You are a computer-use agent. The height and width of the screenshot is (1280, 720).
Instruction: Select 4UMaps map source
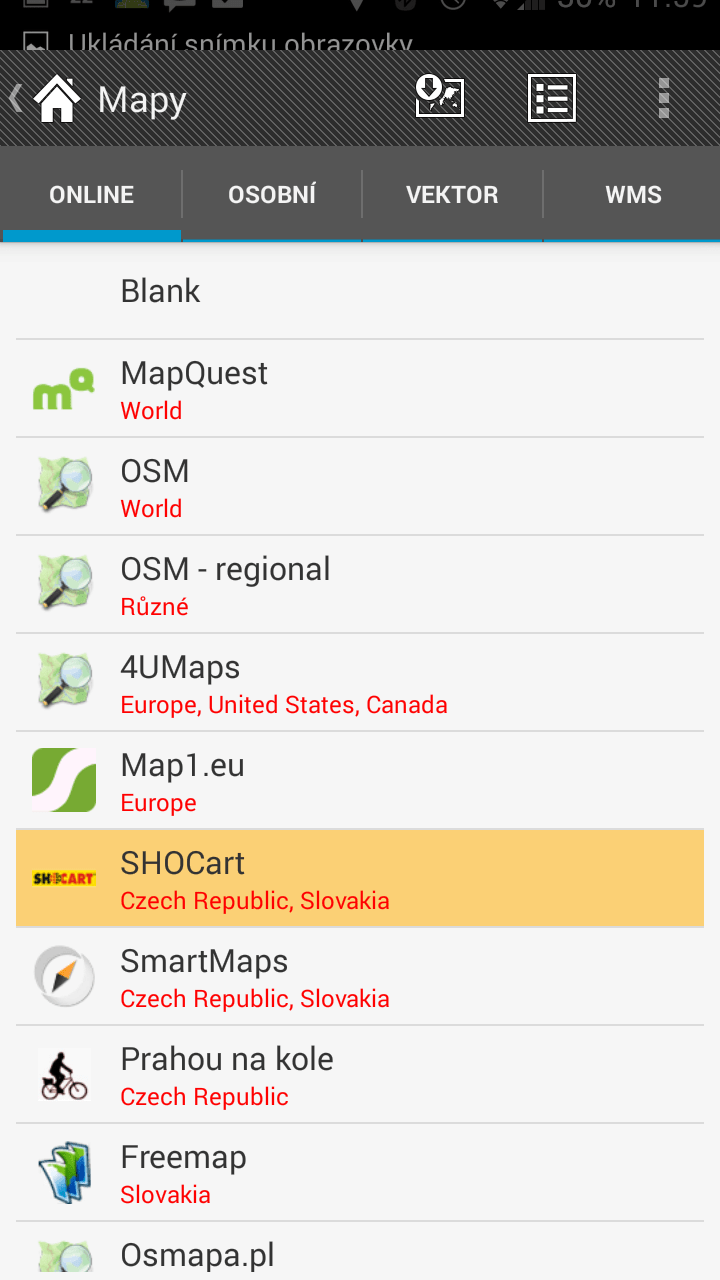pyautogui.click(x=360, y=683)
